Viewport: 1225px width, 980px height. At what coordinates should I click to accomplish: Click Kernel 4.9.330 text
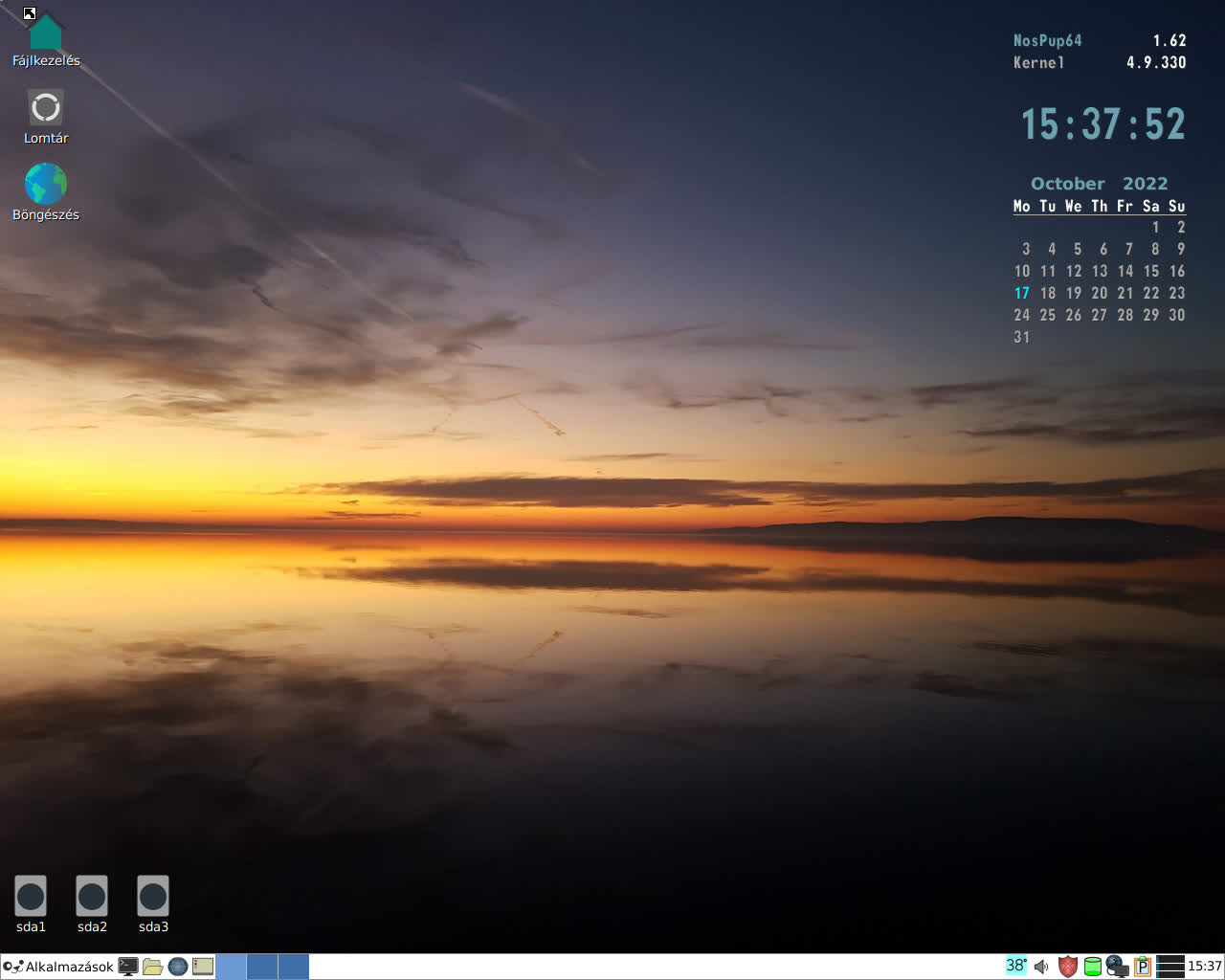[1100, 62]
